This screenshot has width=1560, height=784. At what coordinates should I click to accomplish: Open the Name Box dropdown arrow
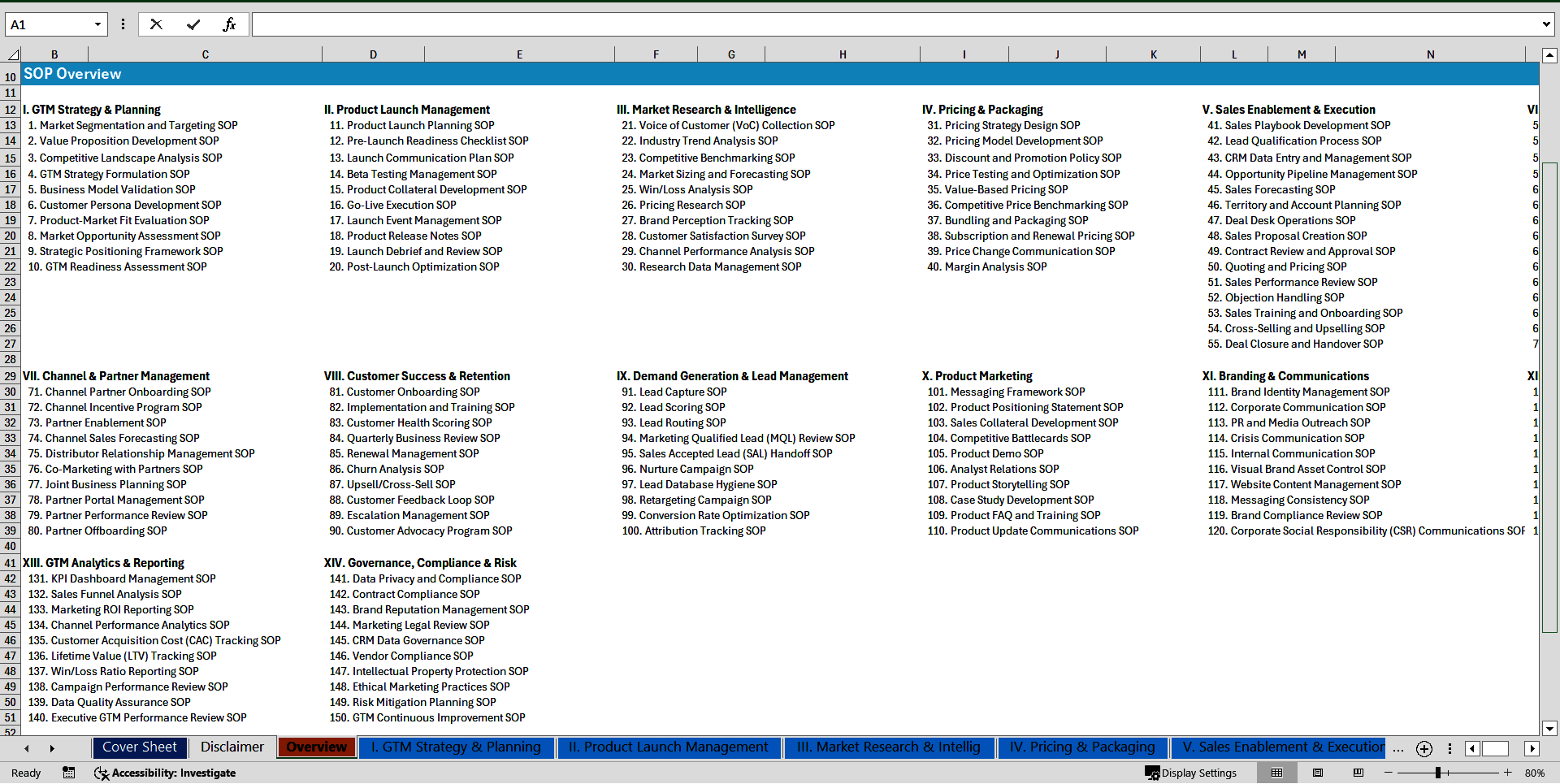(97, 24)
